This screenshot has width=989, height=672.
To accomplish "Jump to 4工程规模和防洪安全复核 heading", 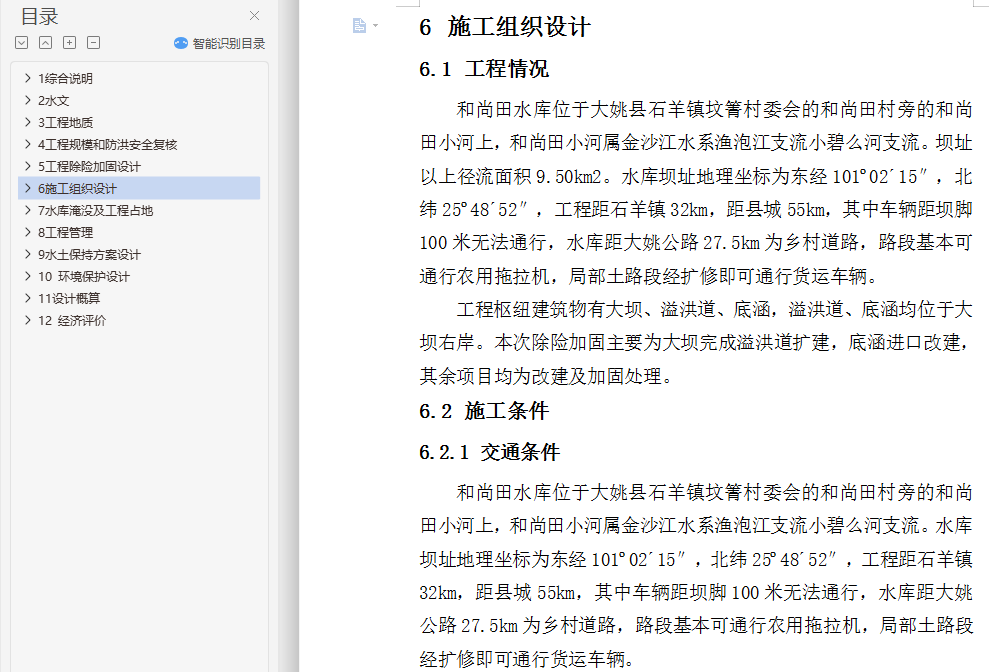I will (x=107, y=144).
